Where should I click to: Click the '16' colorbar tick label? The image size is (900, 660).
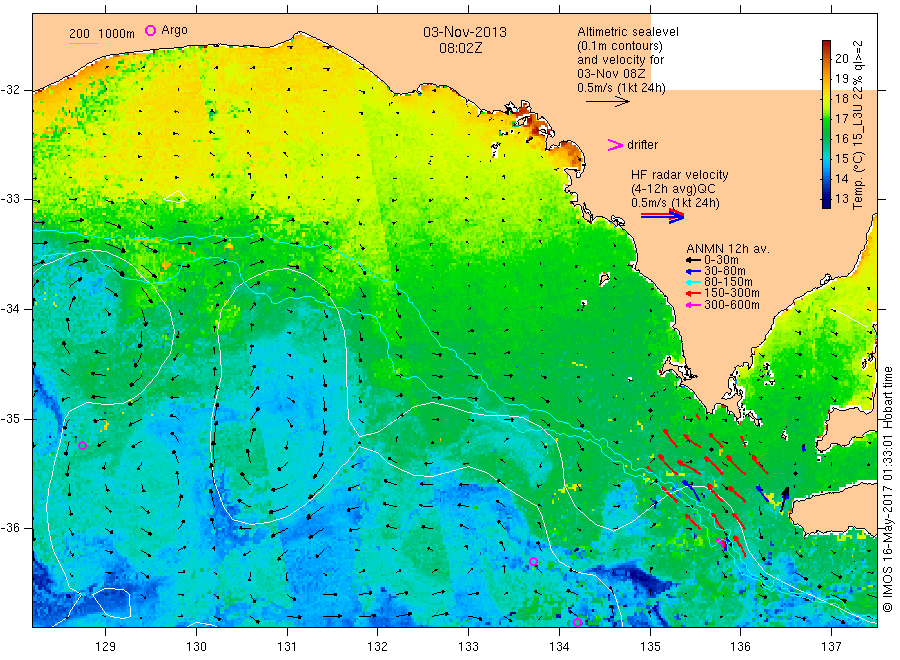click(x=841, y=138)
